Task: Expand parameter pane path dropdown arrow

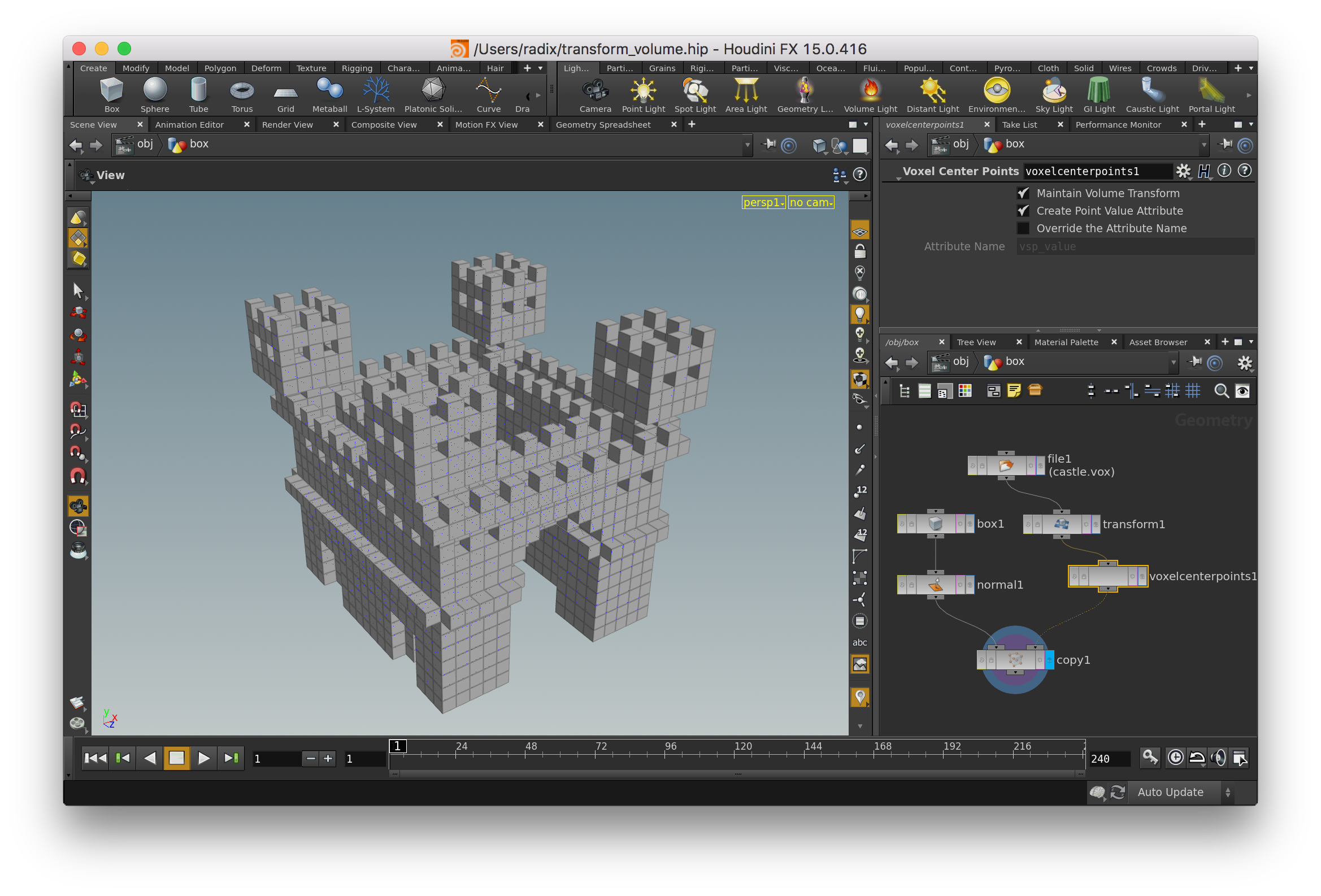Action: [x=1204, y=145]
